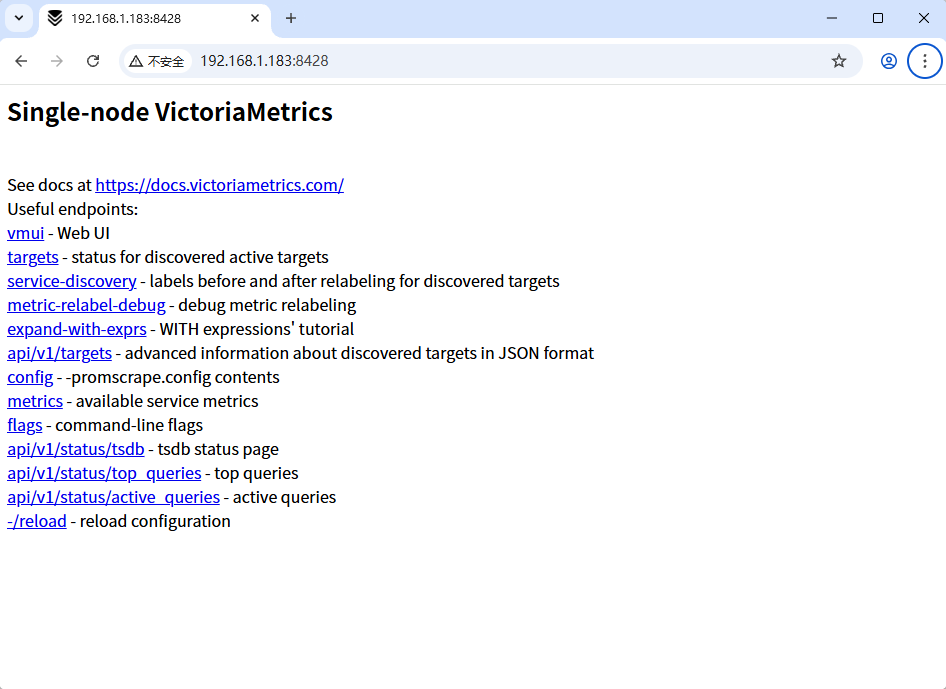Click the address bar URL field
946x689 pixels.
(507, 61)
